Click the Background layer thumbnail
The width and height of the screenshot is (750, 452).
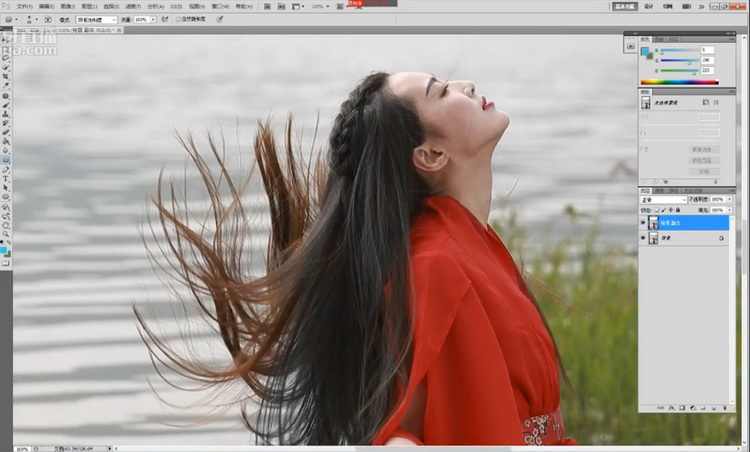[x=655, y=239]
